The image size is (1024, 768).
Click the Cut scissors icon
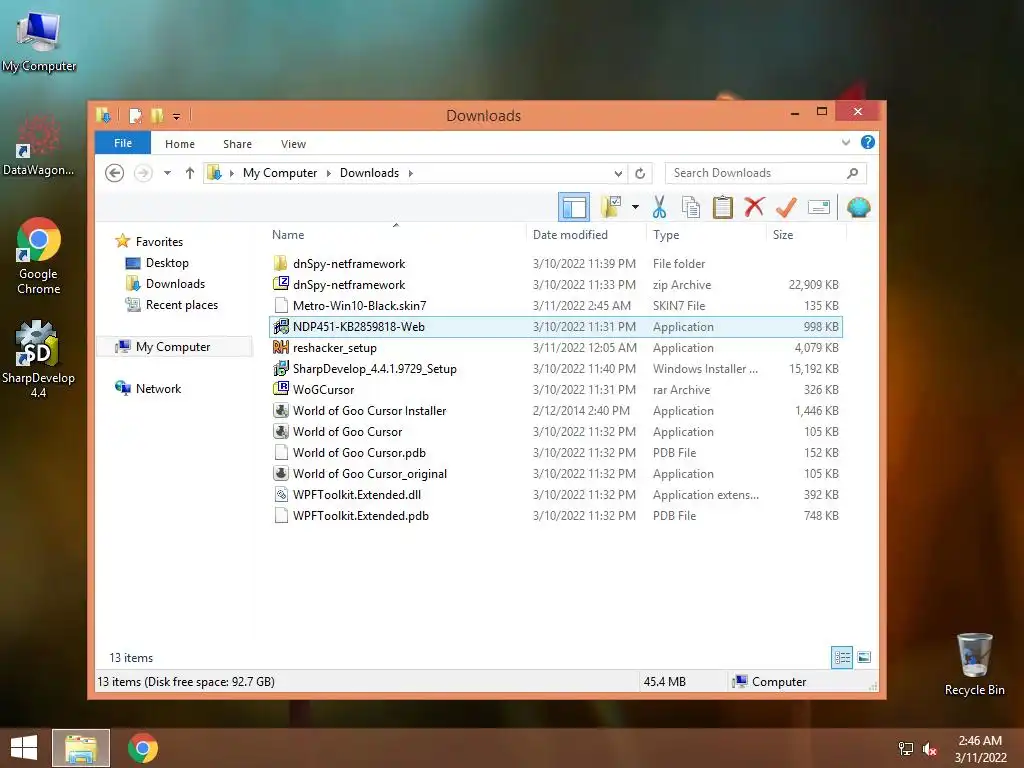tap(659, 207)
